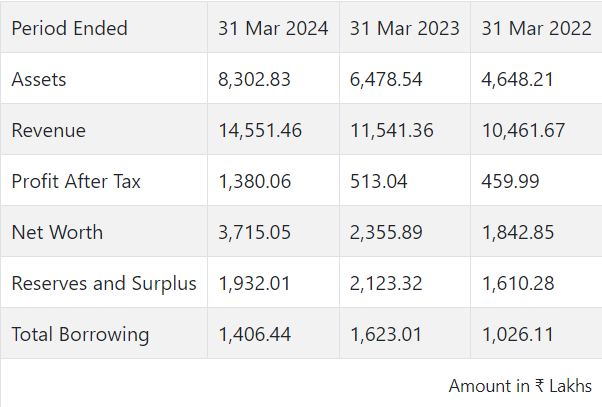
Task: Select the 31 Mar 2022 column header
Action: point(536,28)
